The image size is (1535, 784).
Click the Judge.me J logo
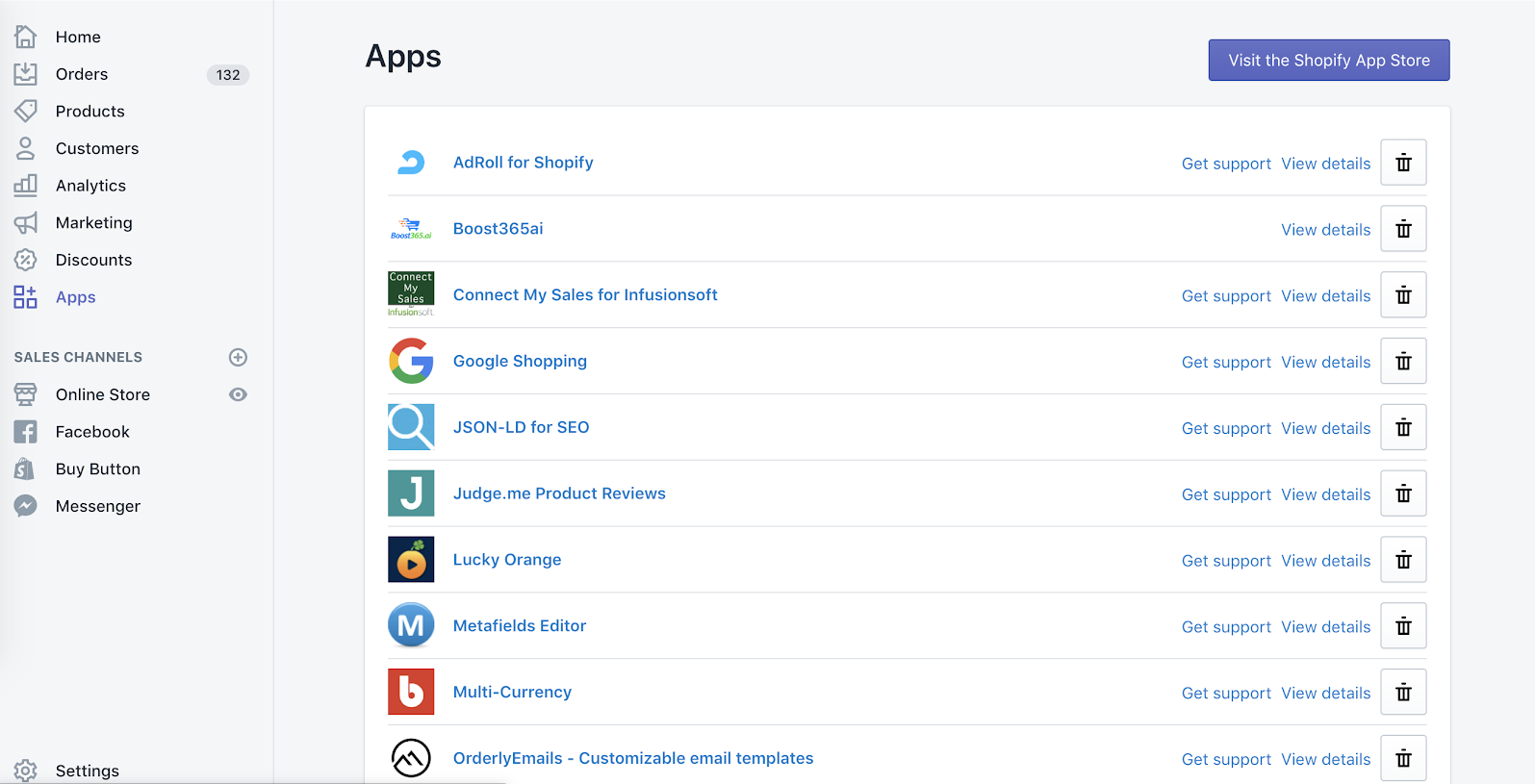pyautogui.click(x=411, y=493)
